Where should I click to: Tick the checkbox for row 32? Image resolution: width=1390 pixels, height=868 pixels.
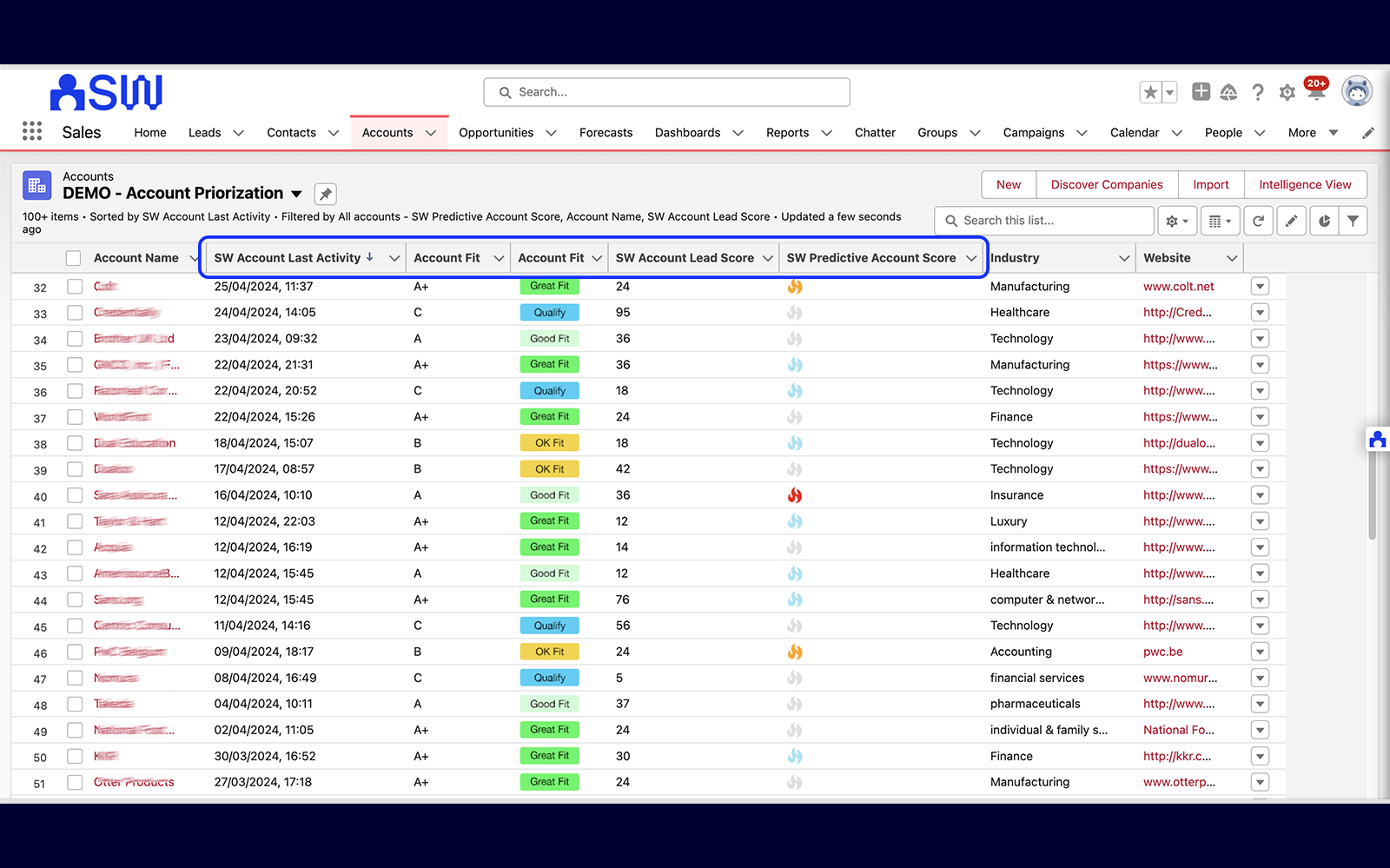[75, 286]
